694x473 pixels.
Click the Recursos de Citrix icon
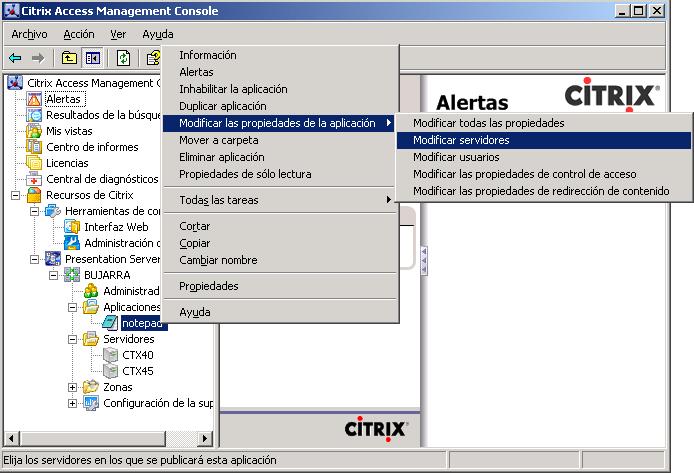(34, 195)
